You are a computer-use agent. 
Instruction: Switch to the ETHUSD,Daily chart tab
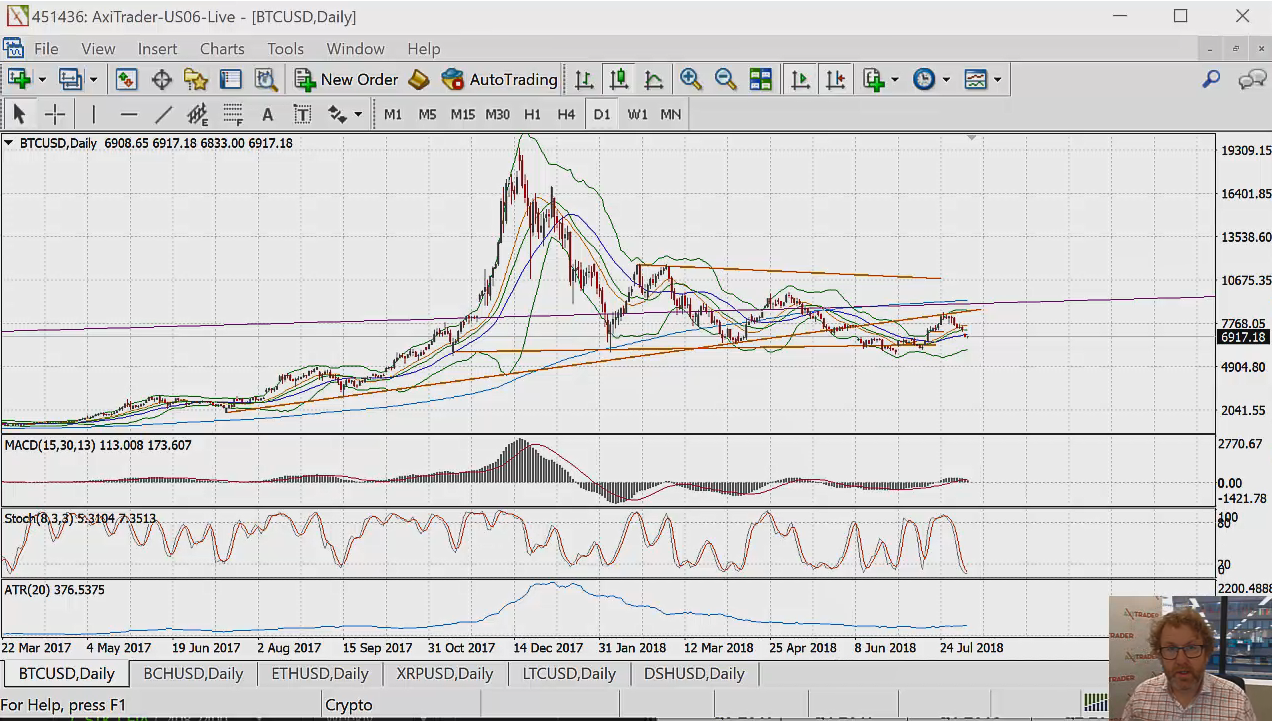(320, 673)
